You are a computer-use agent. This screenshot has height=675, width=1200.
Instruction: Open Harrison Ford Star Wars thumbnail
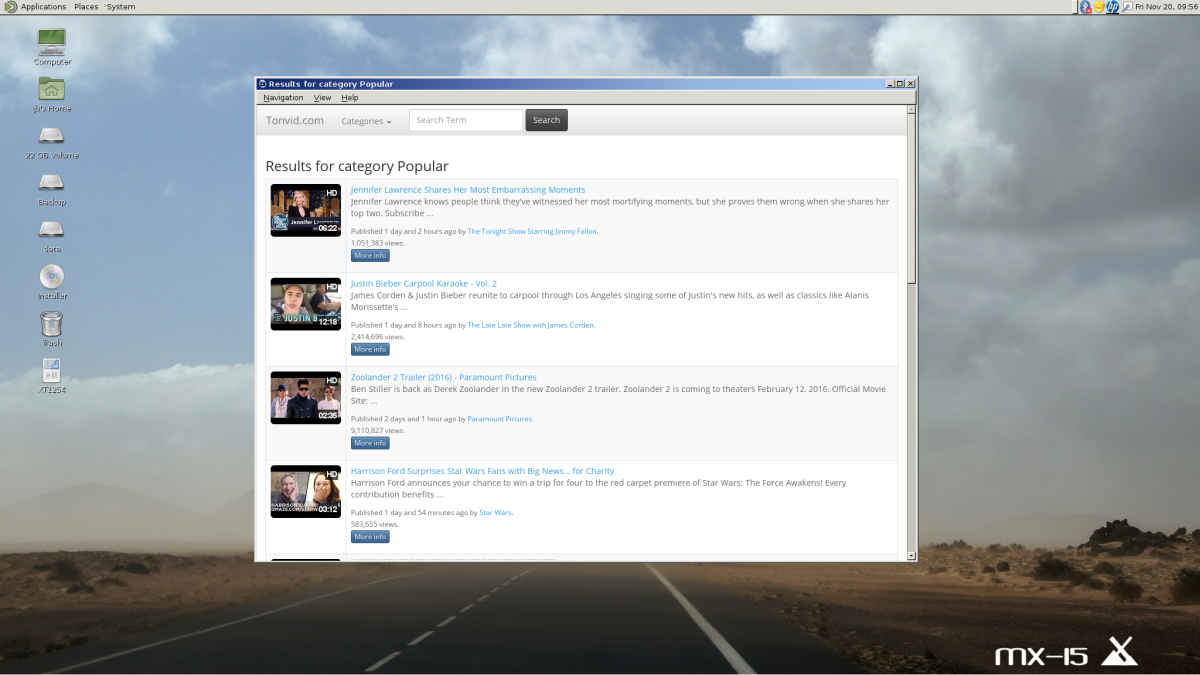coord(306,492)
